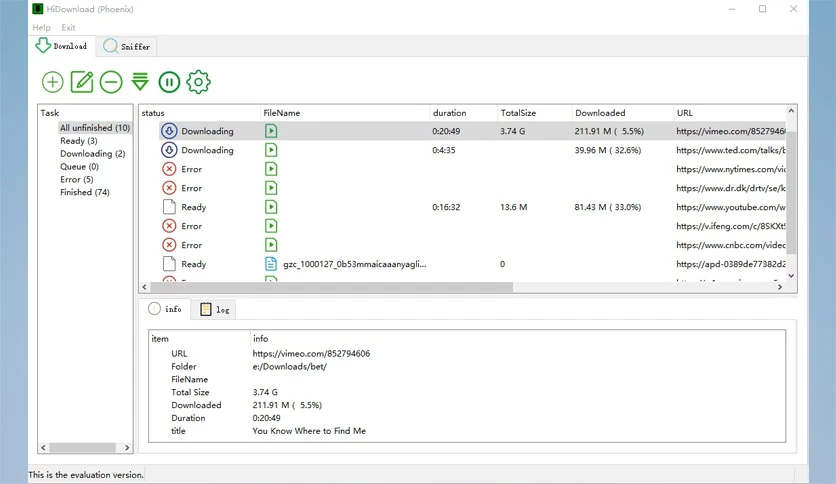Click Task panel scroll left arrow
The height and width of the screenshot is (484, 836).
[x=44, y=448]
